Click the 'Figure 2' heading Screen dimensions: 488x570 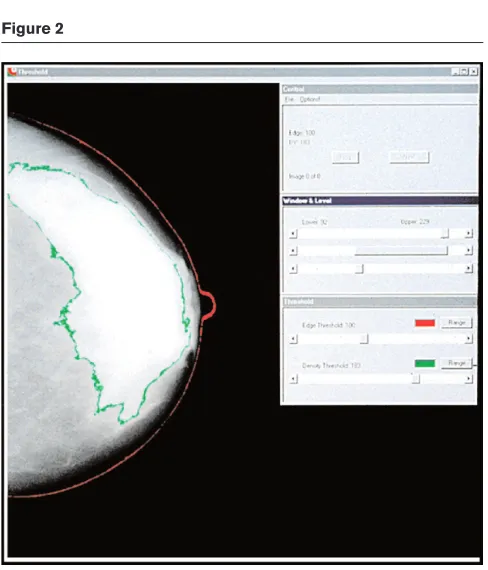point(32,28)
